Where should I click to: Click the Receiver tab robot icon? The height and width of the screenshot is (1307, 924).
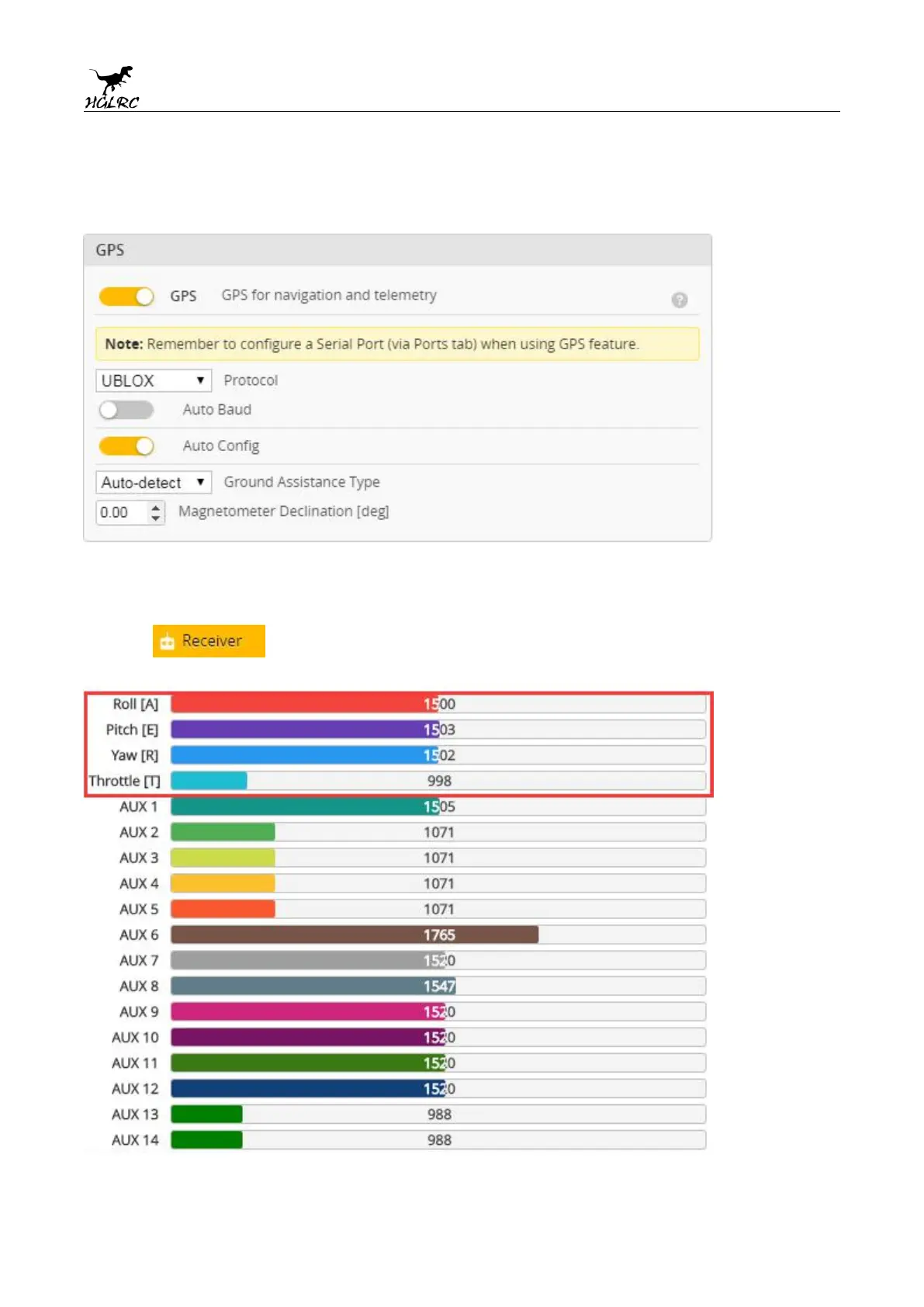[x=167, y=642]
